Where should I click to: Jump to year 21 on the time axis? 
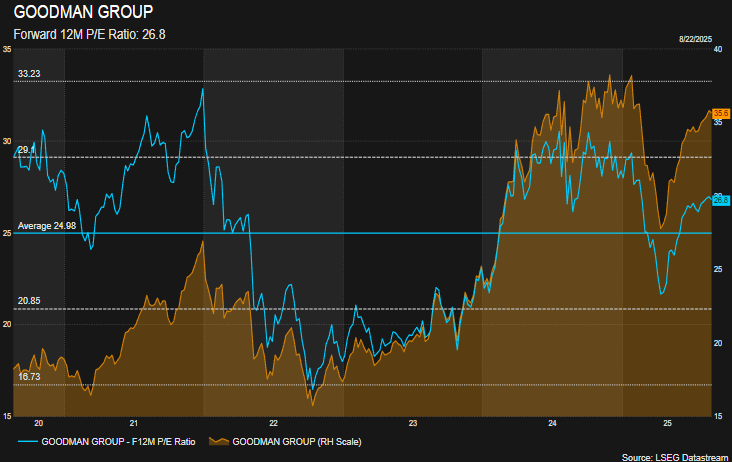point(133,423)
